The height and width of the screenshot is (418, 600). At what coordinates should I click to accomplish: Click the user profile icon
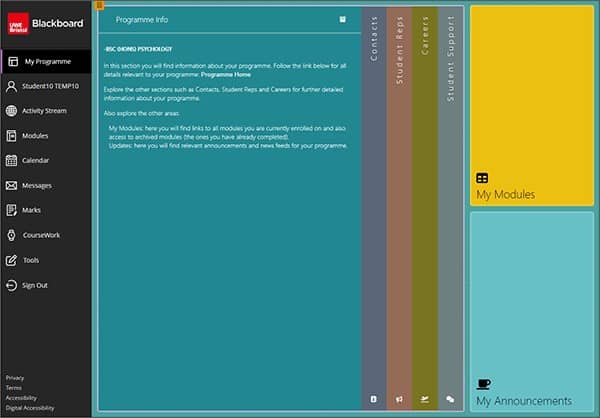click(x=11, y=87)
